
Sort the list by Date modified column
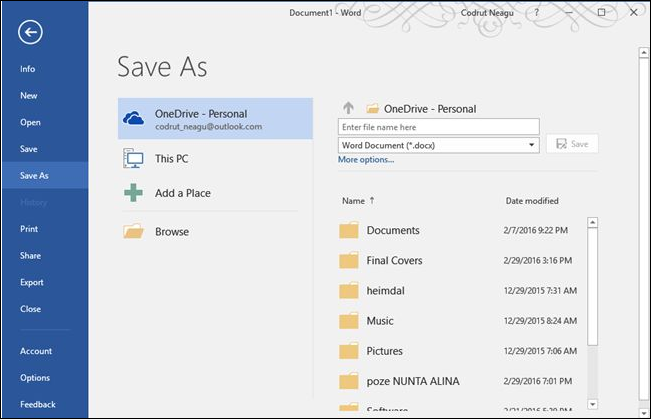coord(532,201)
